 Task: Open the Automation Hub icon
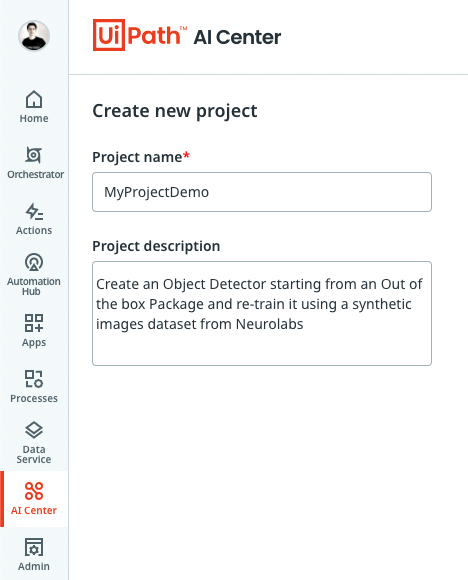(34, 262)
